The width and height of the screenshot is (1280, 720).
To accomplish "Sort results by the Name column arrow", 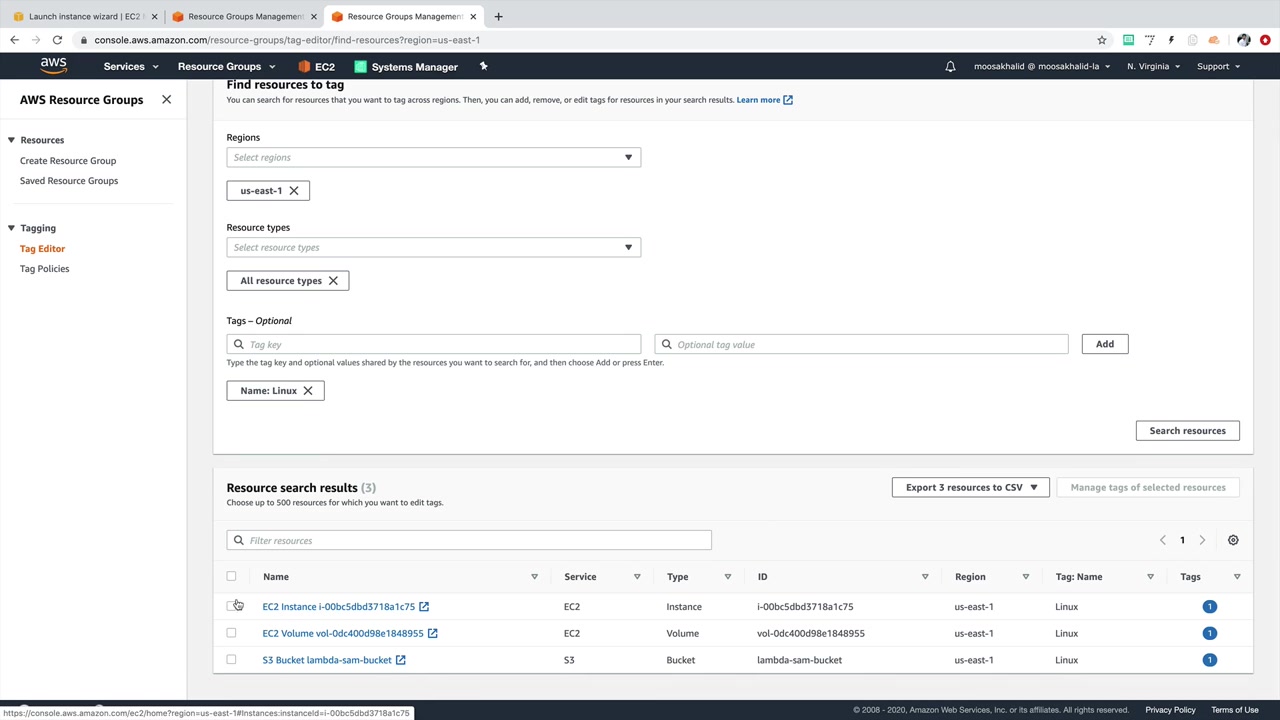I will [534, 577].
